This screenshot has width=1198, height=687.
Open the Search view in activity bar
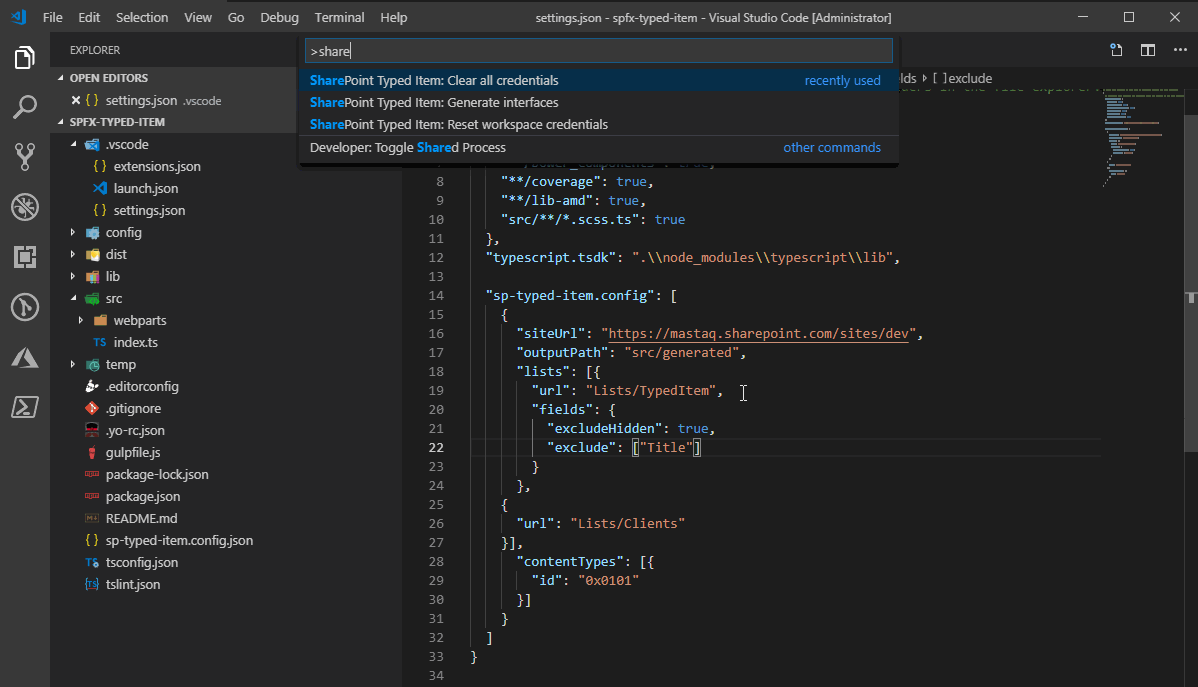click(25, 107)
